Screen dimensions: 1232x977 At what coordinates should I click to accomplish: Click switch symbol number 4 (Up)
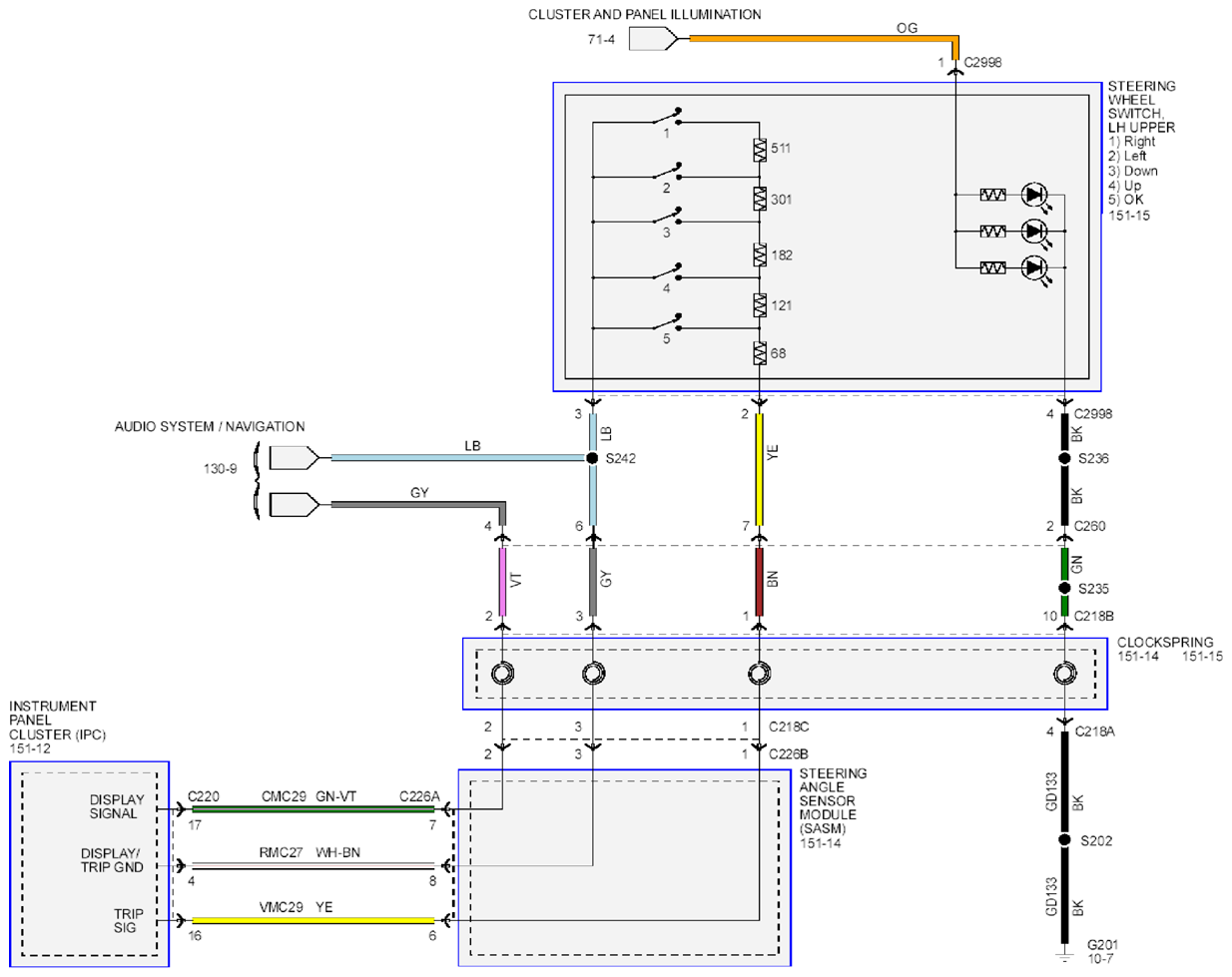(668, 272)
